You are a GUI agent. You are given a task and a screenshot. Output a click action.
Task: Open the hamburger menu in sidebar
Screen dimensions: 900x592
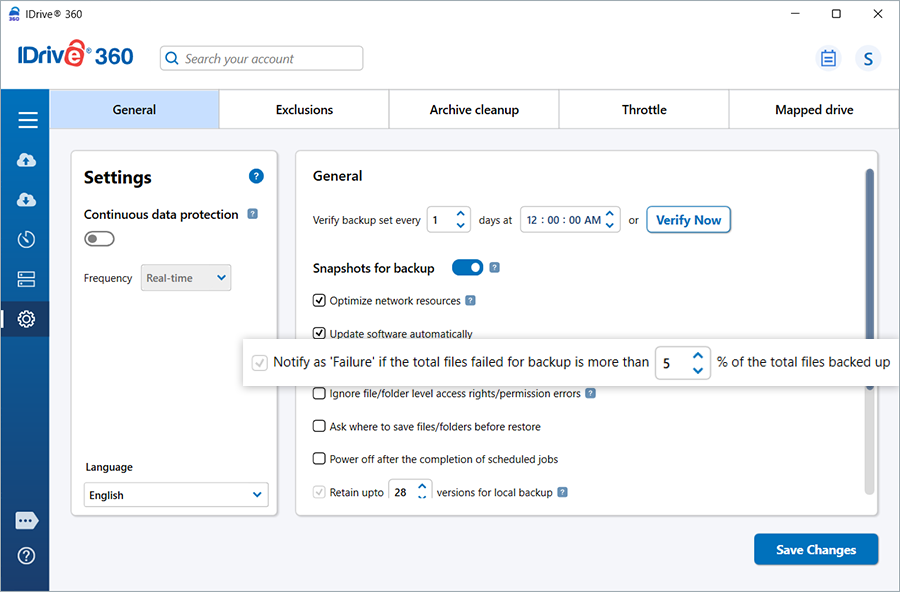27,120
